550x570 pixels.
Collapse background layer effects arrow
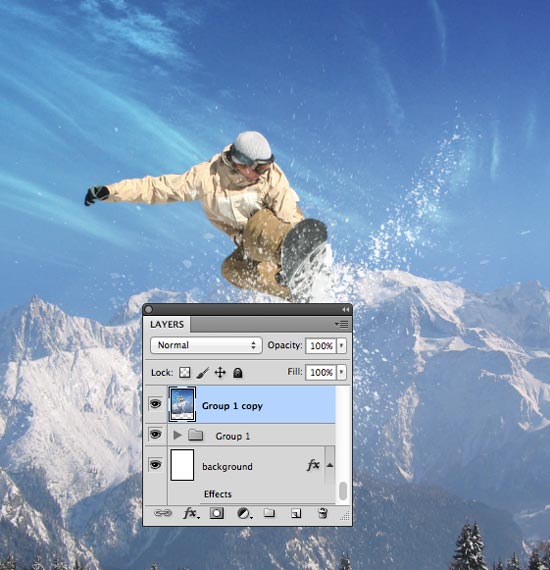[330, 465]
